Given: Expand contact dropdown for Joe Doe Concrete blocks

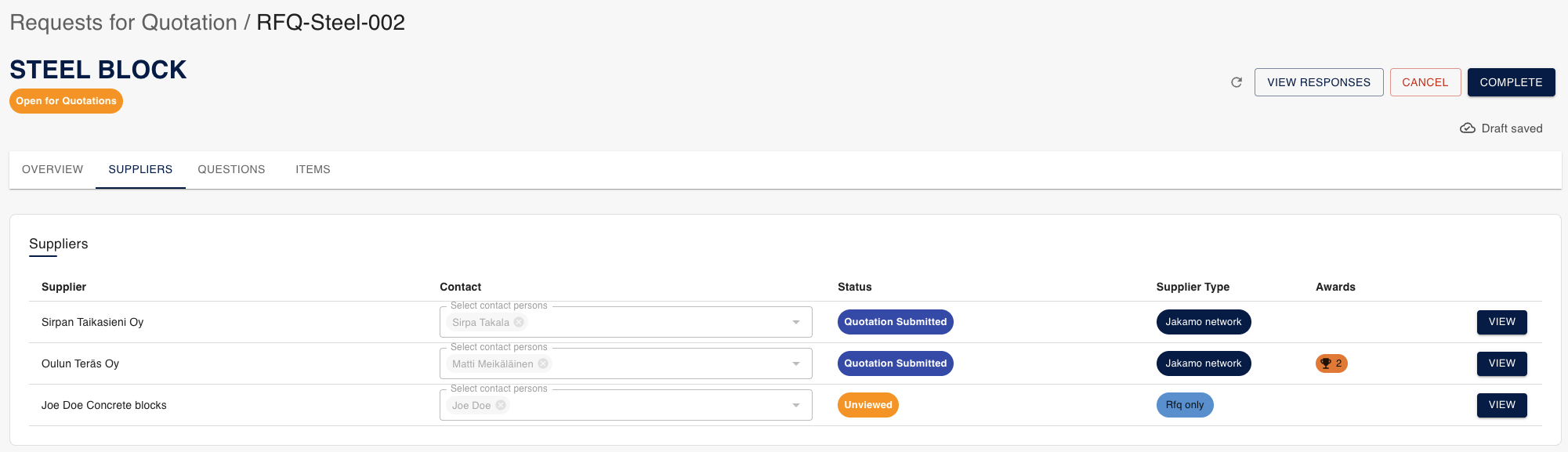Looking at the screenshot, I should [796, 406].
